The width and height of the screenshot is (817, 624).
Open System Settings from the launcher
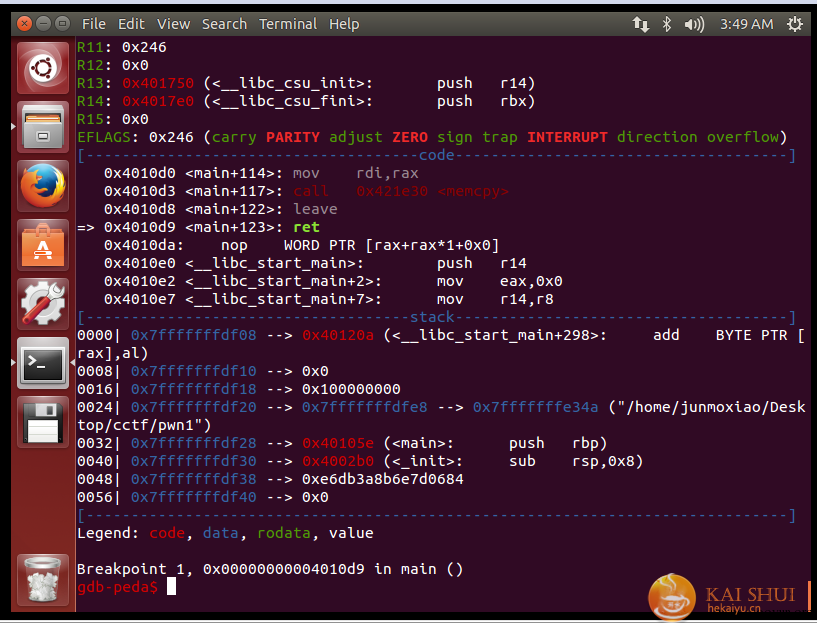tap(43, 304)
